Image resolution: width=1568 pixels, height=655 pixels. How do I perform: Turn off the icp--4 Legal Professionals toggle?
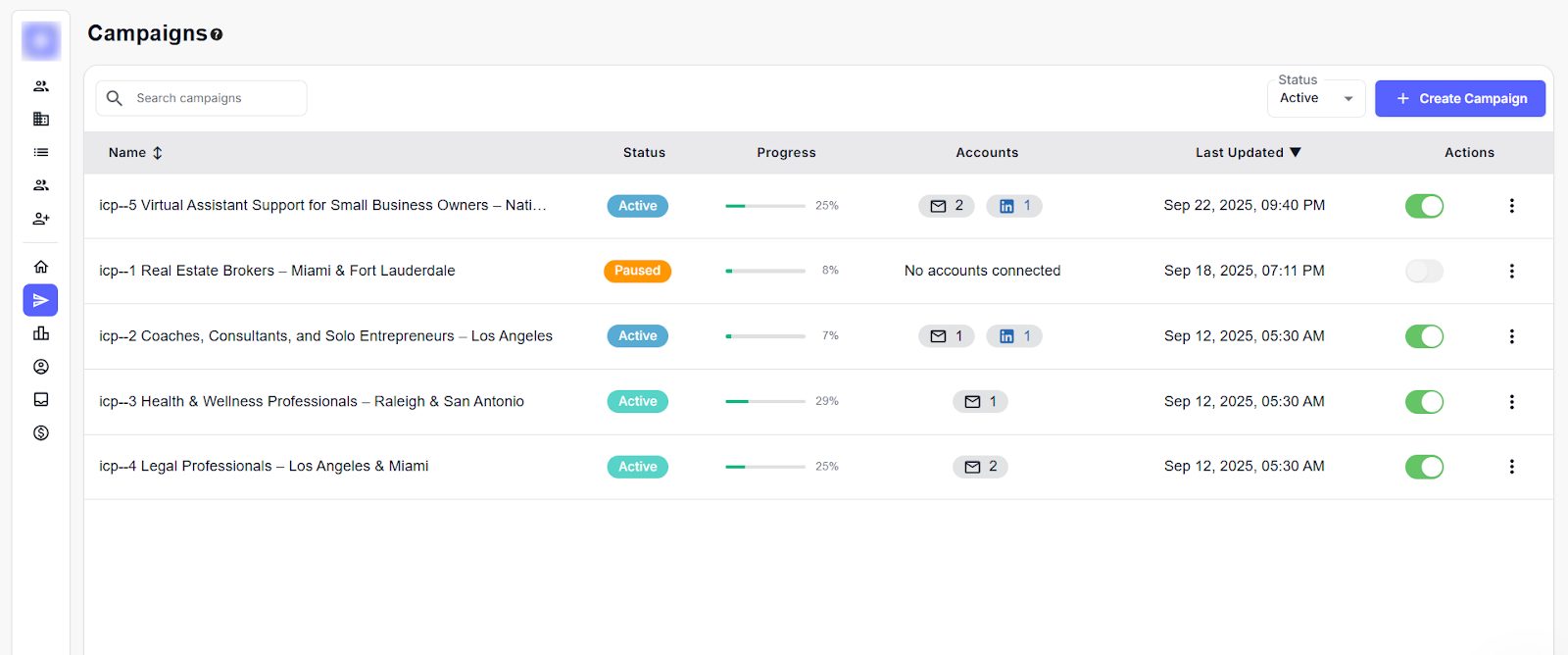(x=1424, y=467)
